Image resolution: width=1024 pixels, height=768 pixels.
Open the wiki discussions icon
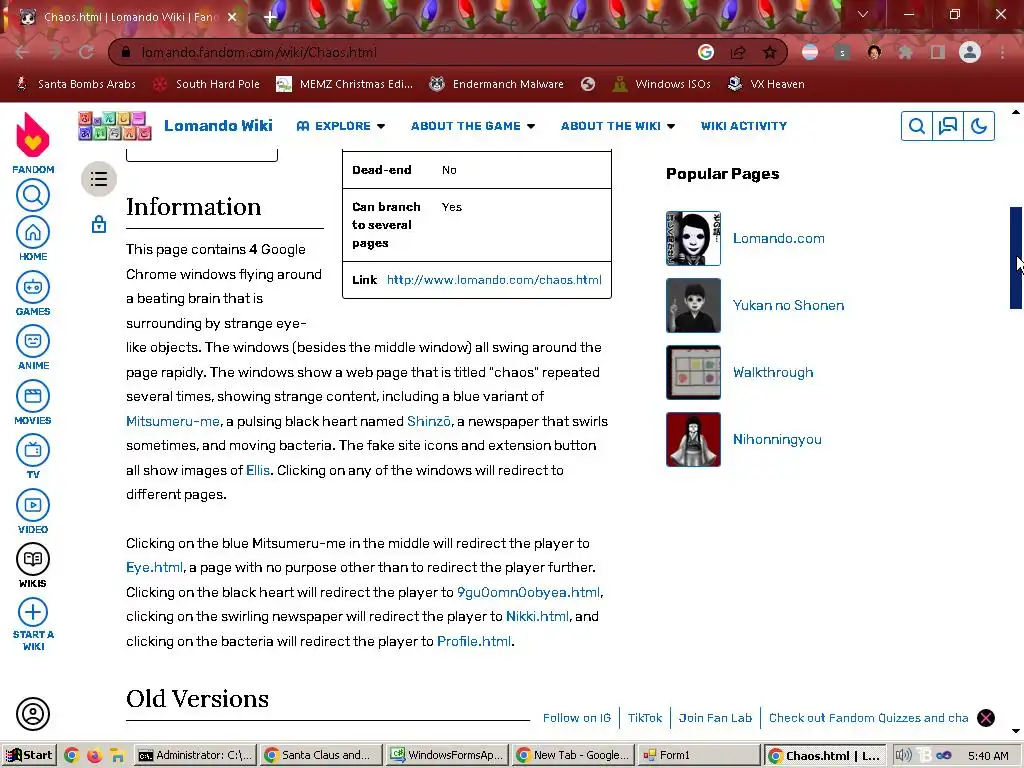(x=948, y=126)
